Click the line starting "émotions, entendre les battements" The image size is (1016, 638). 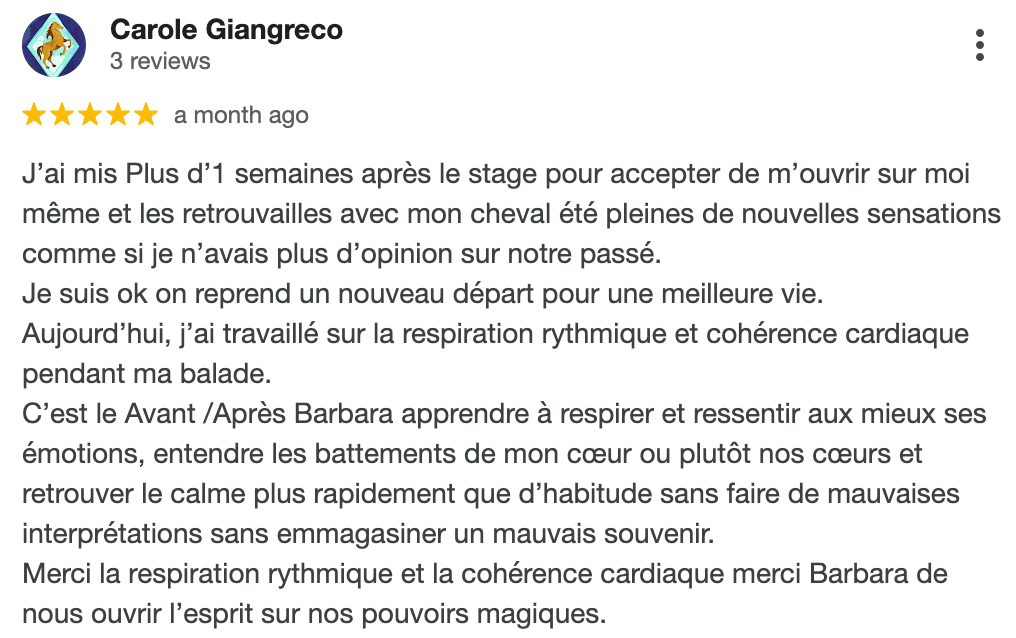pos(472,454)
